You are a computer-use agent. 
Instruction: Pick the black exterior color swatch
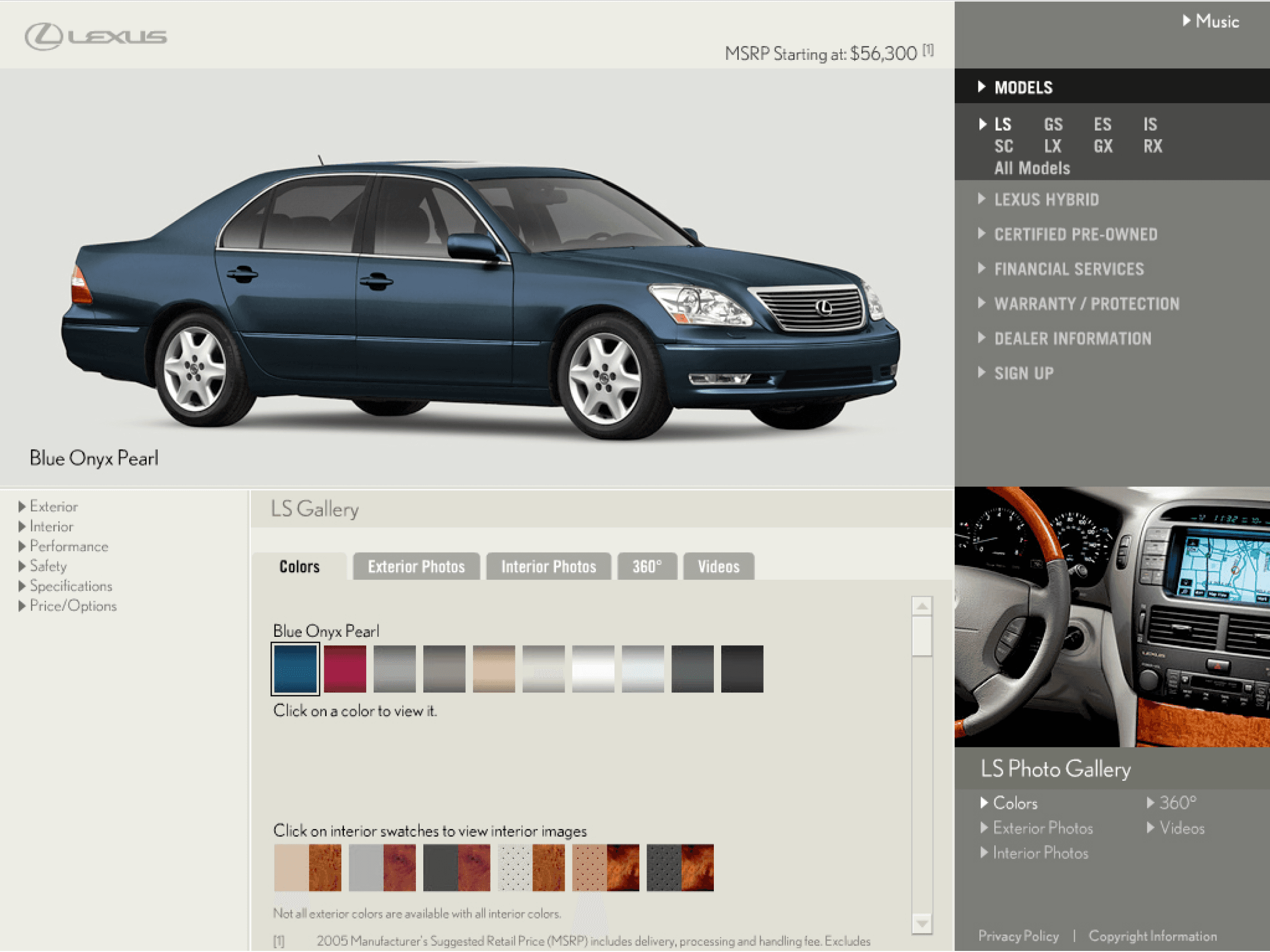742,669
